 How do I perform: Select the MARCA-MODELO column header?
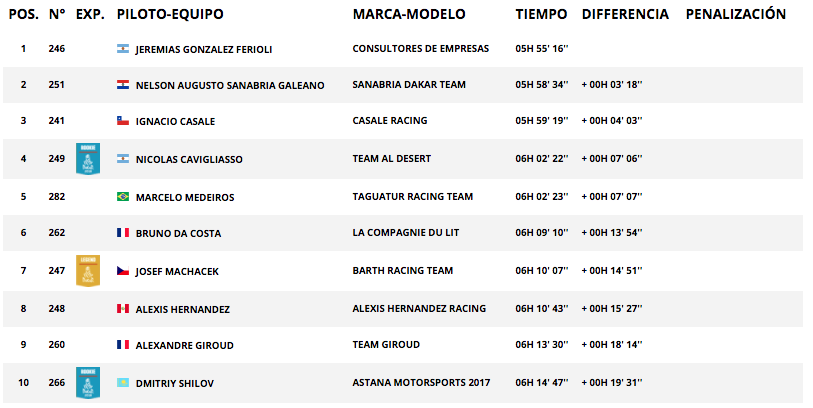click(409, 14)
